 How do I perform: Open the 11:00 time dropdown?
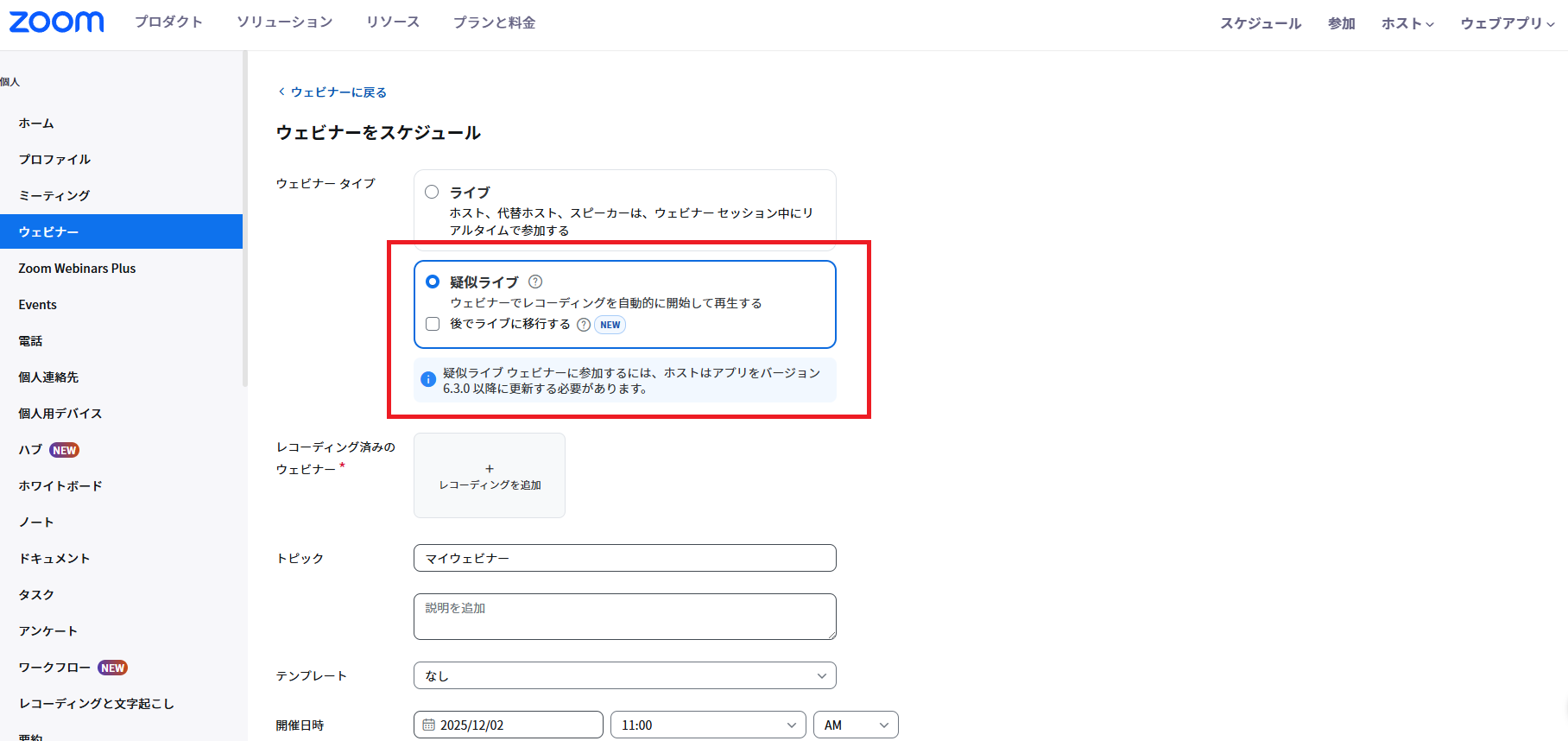point(707,725)
